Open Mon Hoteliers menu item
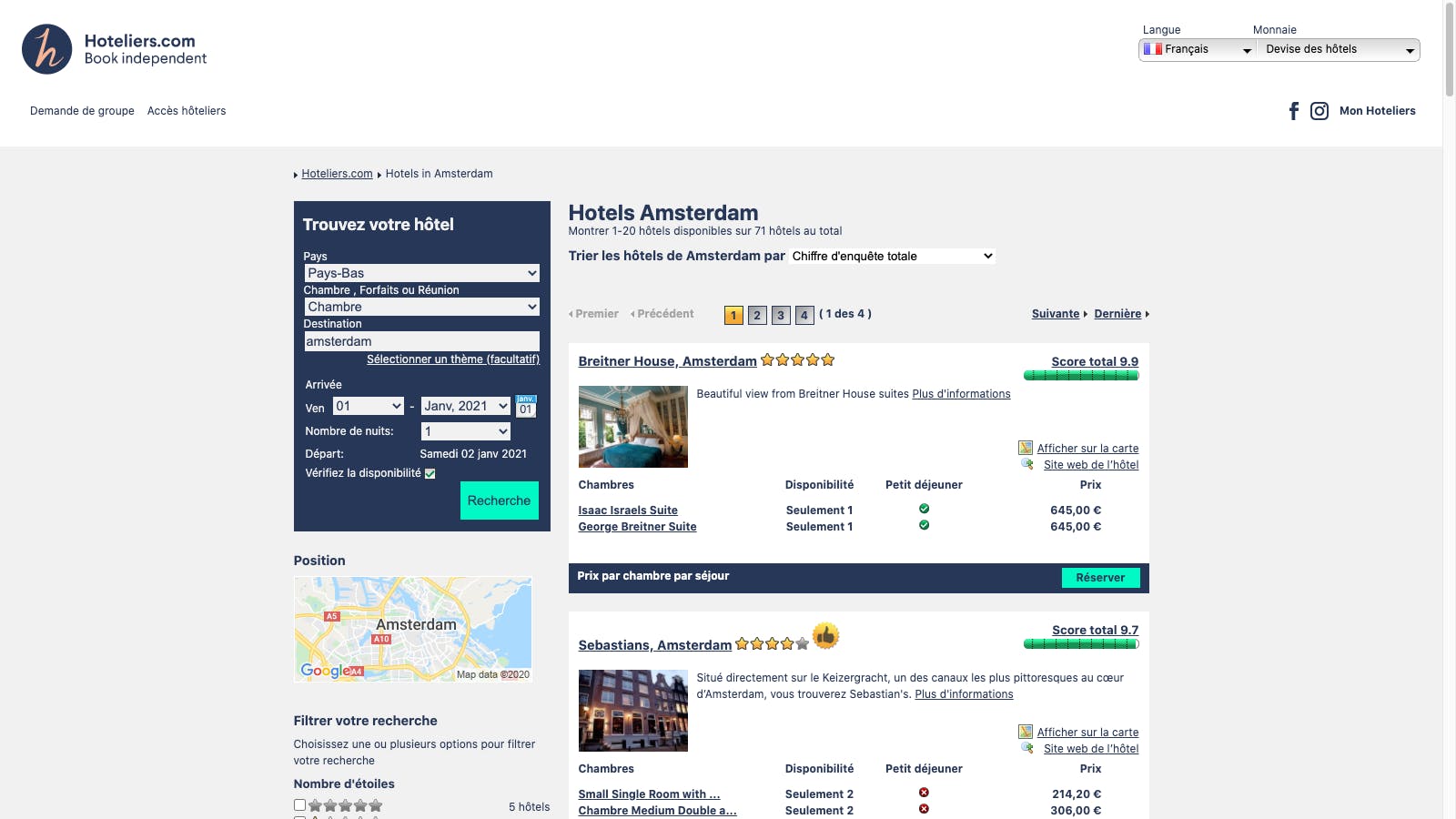This screenshot has width=1456, height=819. (x=1378, y=111)
